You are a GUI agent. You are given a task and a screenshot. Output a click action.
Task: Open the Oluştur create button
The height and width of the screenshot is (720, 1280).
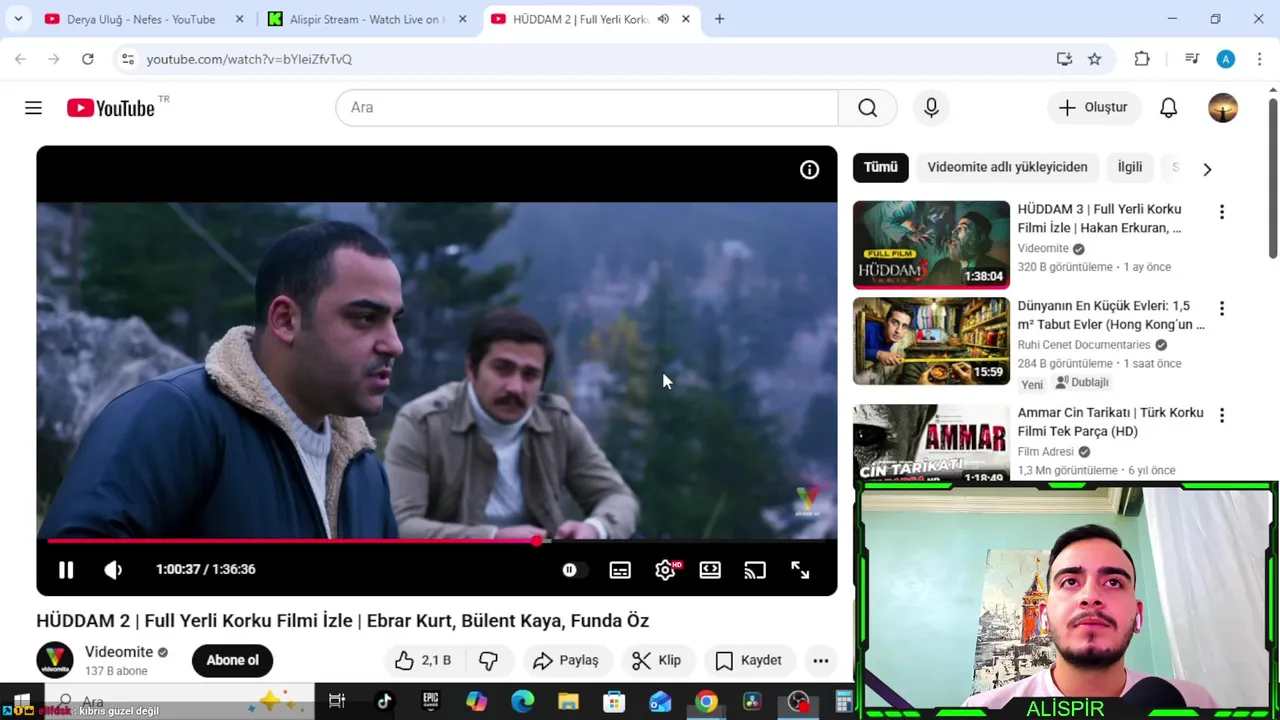[x=1093, y=108]
